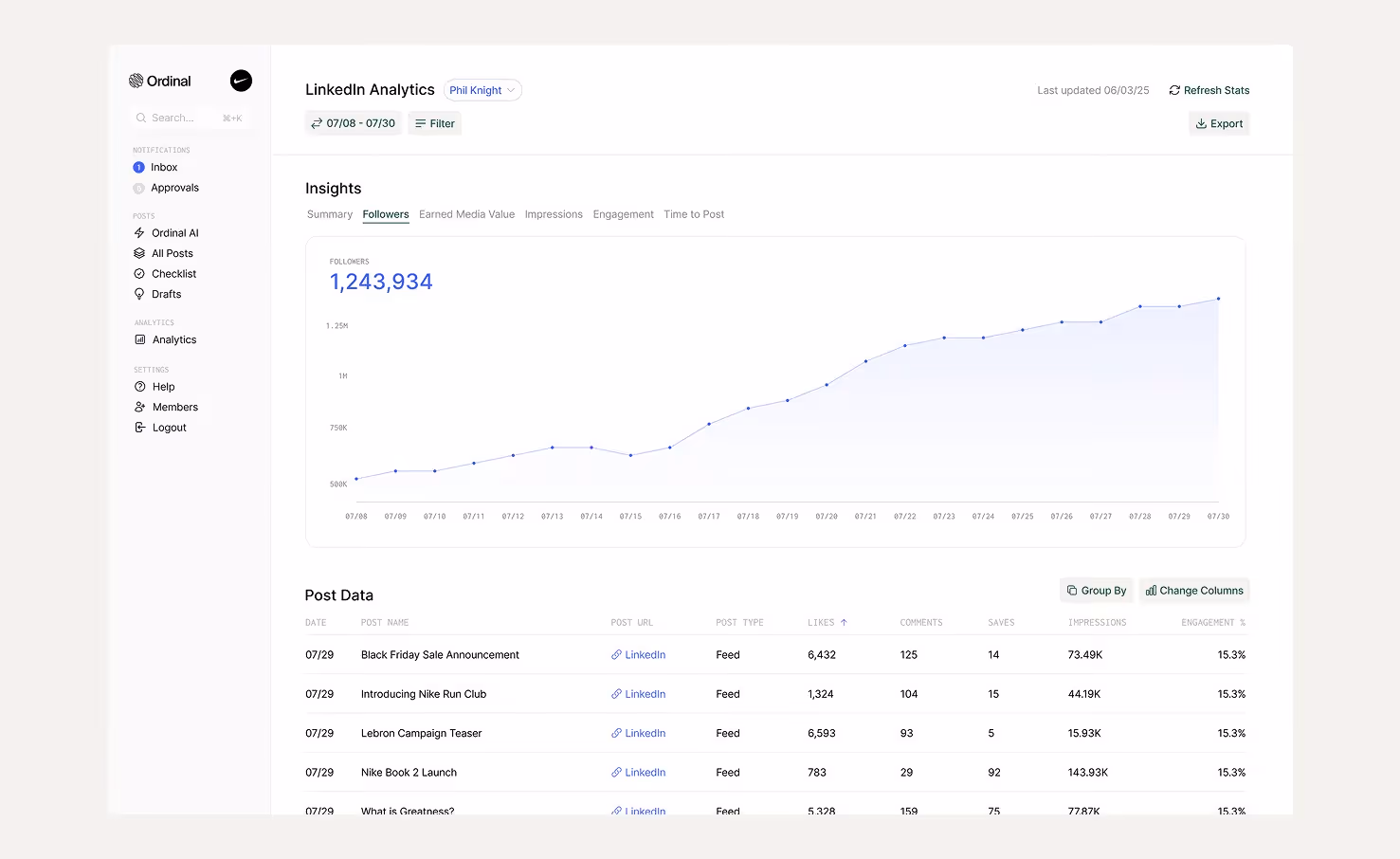The image size is (1400, 859).
Task: Sort table by the Engagement % column header
Action: 1213,623
